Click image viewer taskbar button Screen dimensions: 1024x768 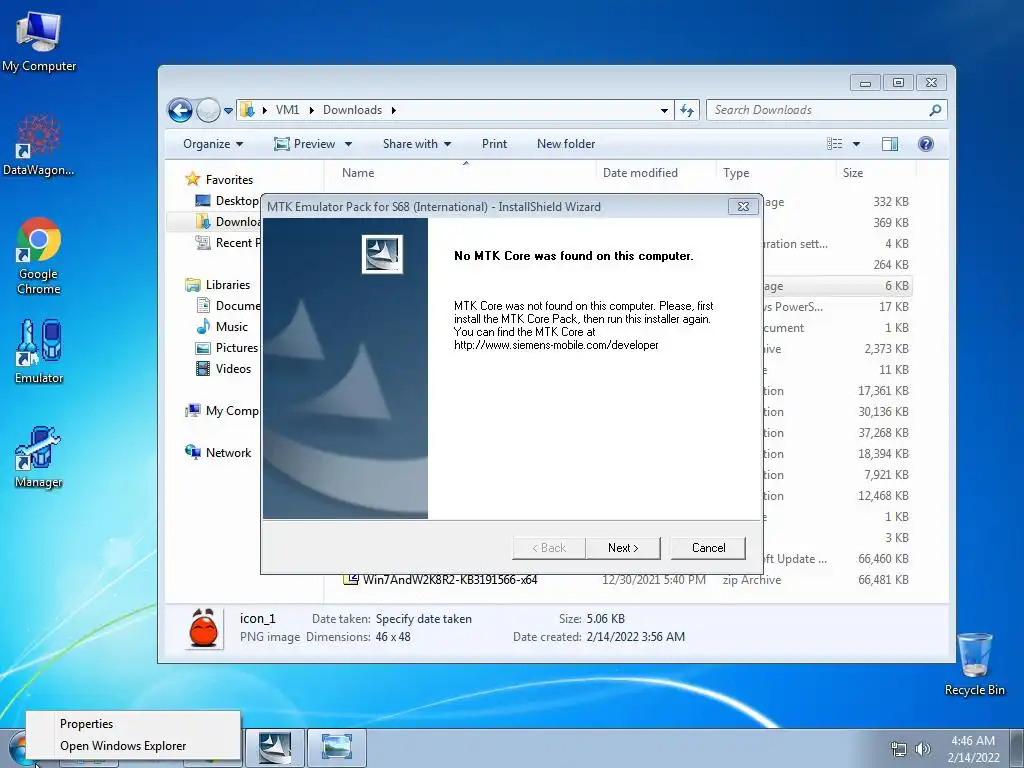pyautogui.click(x=336, y=748)
